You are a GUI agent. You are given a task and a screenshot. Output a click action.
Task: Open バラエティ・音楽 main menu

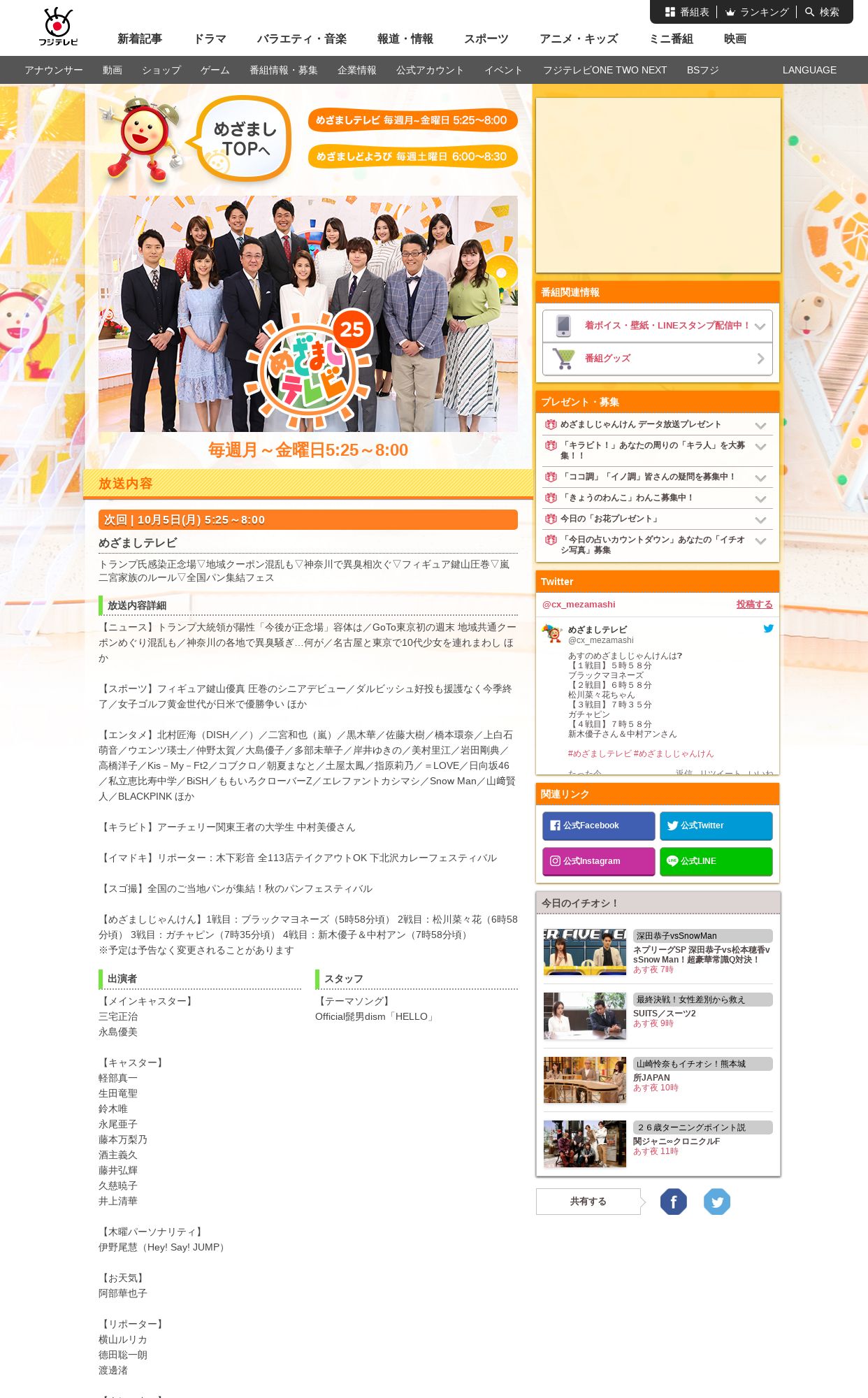click(302, 38)
